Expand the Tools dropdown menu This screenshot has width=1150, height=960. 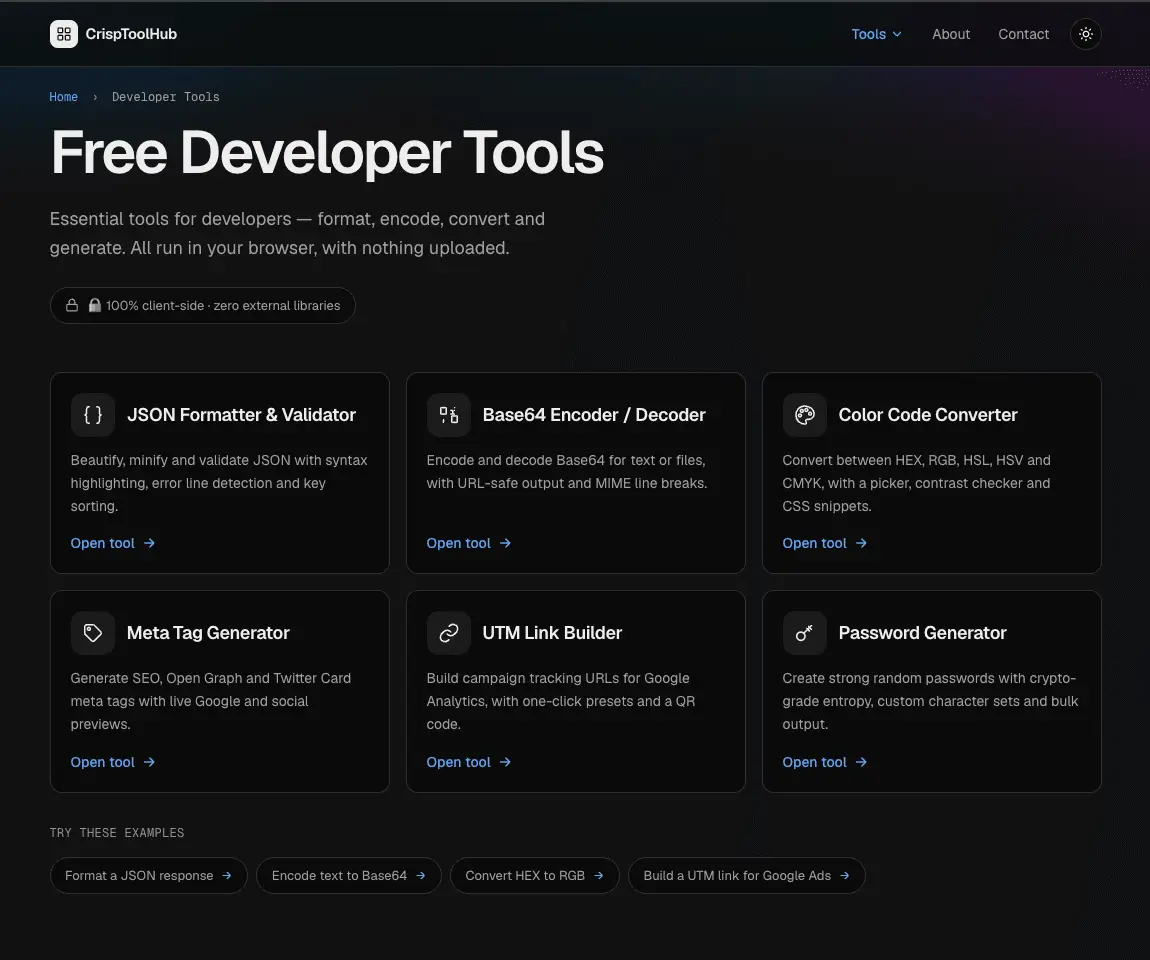point(876,34)
